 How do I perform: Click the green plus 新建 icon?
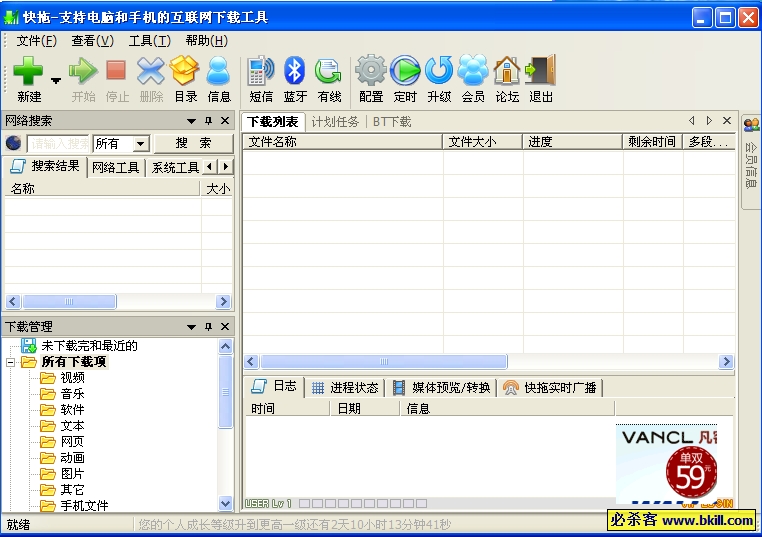click(28, 71)
